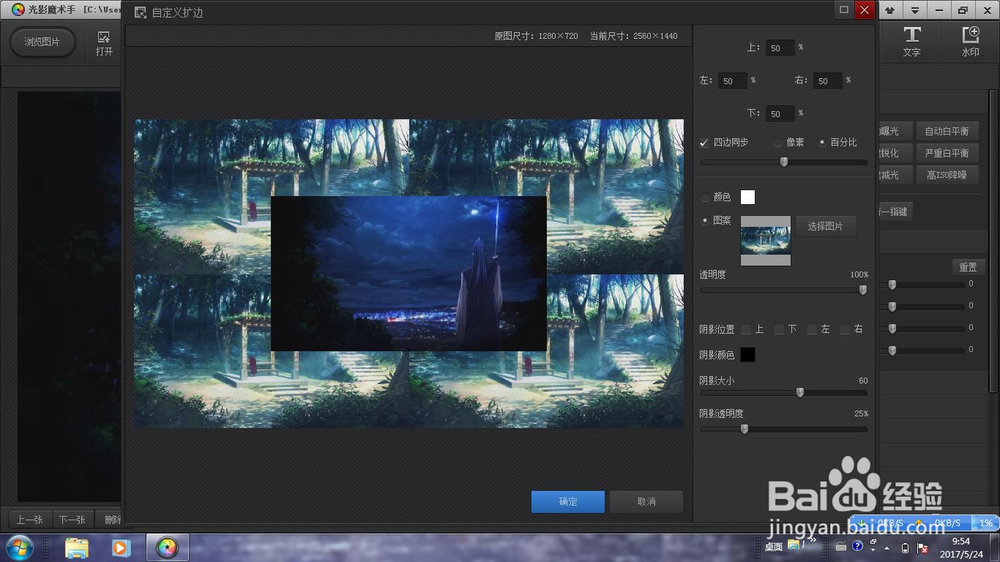
Task: Click the pattern image thumbnail preview
Action: tap(765, 240)
